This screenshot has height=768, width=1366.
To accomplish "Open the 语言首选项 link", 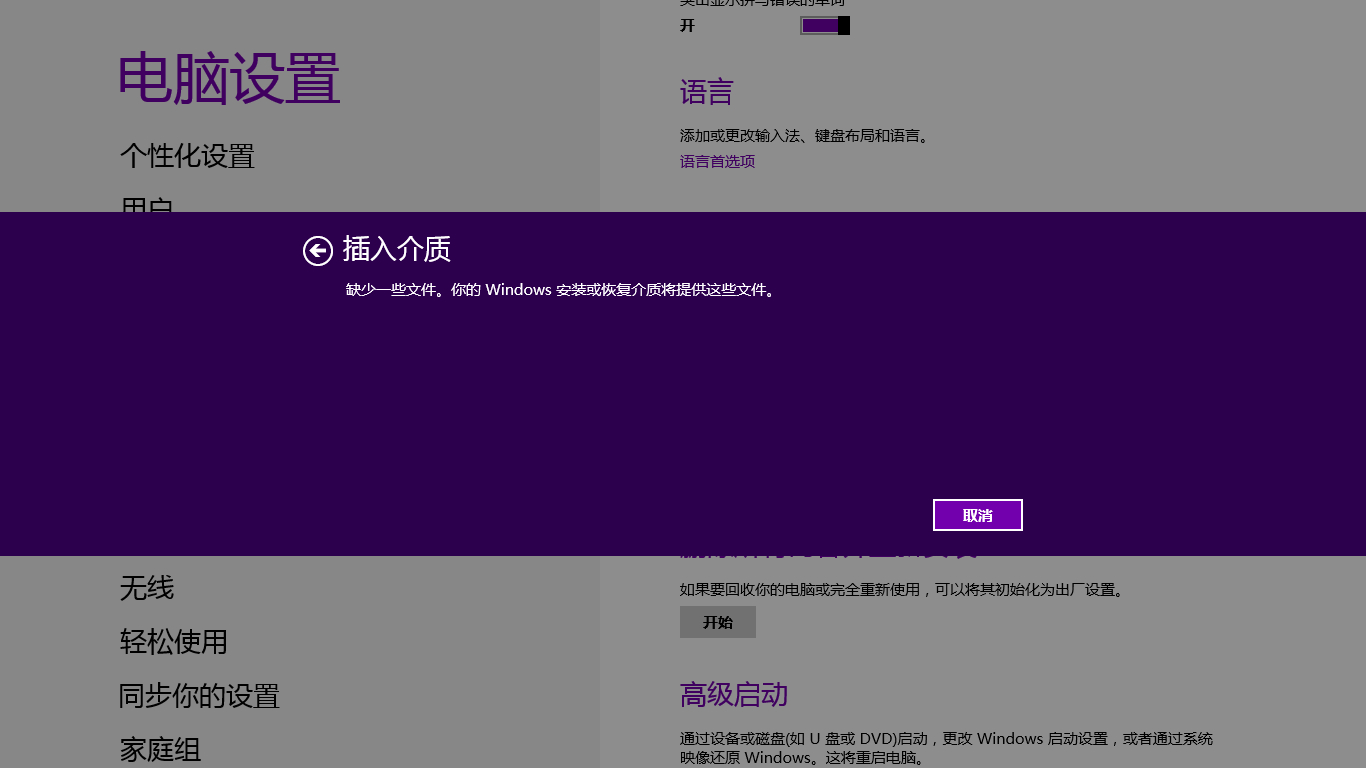I will pos(717,161).
